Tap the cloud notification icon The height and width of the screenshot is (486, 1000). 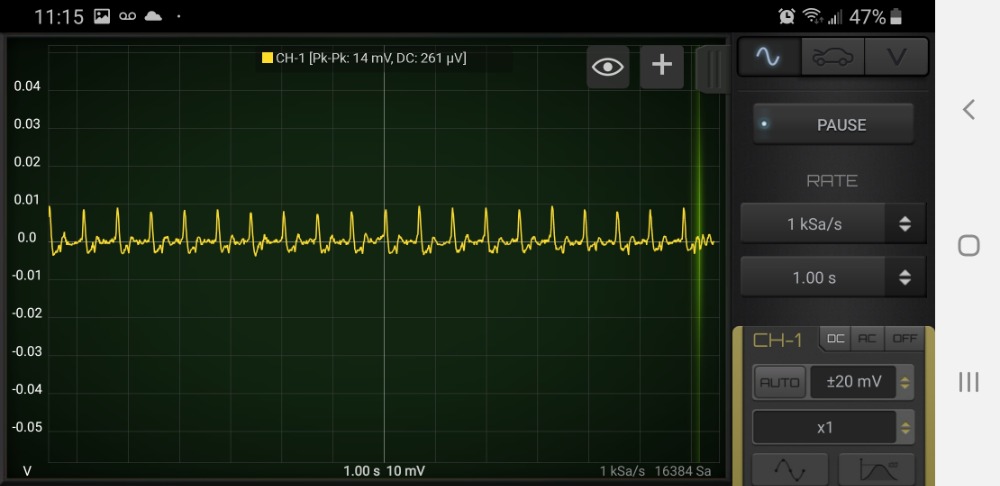click(x=153, y=17)
